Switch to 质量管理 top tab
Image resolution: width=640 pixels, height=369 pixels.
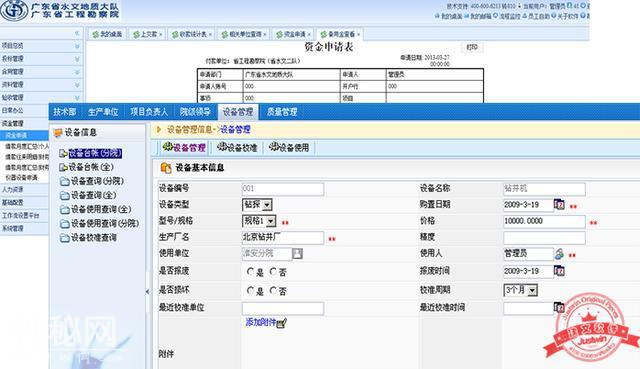282,111
